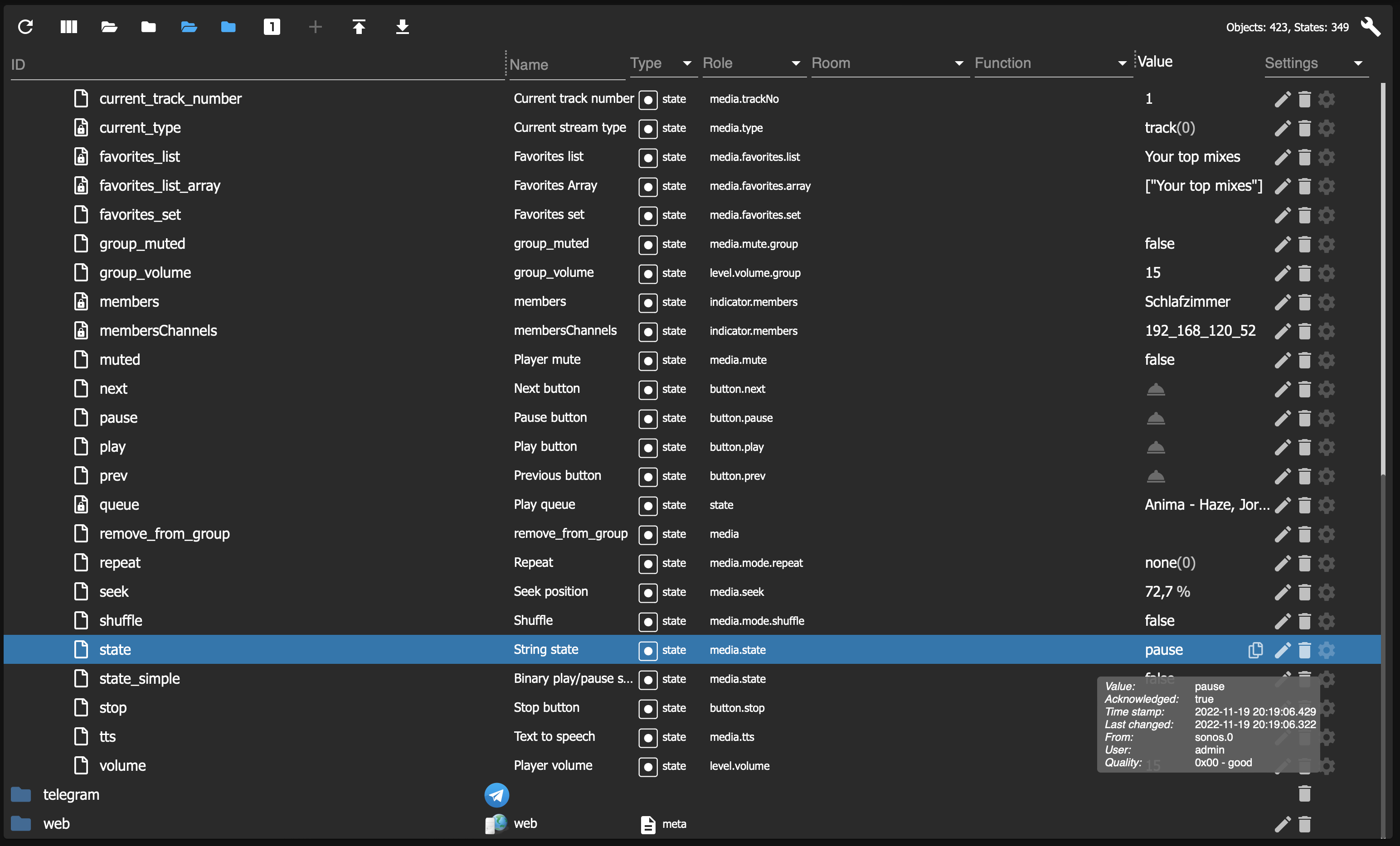The image size is (1400, 846).
Task: Click the 'none(0)' repeat value
Action: point(1170,563)
